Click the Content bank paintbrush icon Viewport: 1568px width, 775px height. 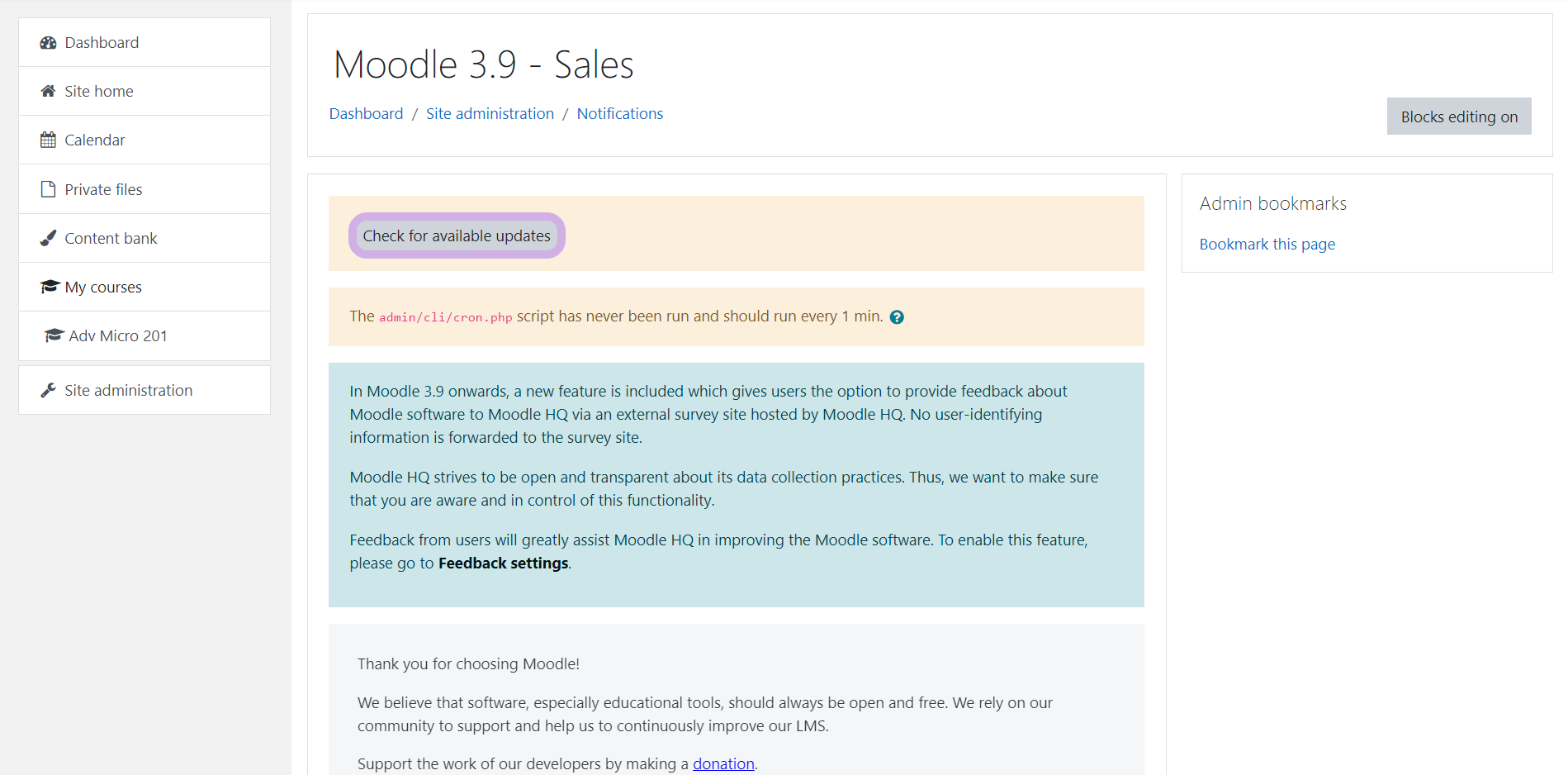pyautogui.click(x=48, y=239)
